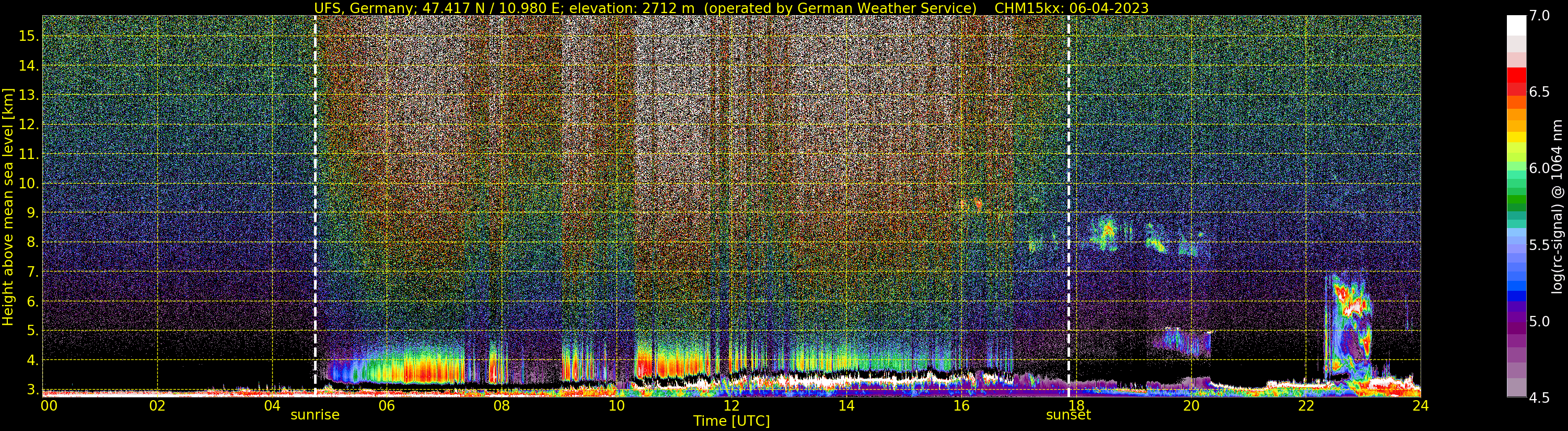Viewport: 1568px width, 431px height.
Task: Click the height axis tick '3.'
Action: pos(32,390)
